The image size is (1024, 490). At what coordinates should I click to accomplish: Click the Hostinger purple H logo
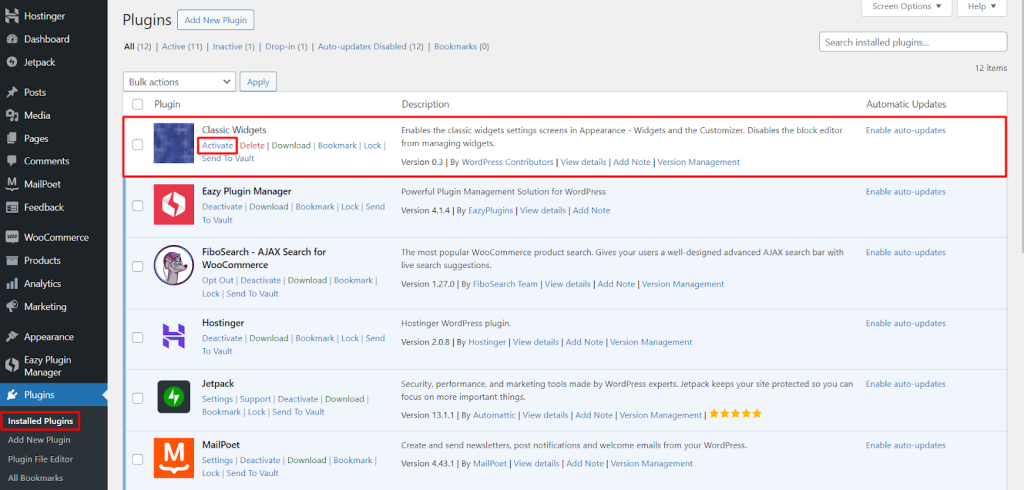click(x=174, y=336)
